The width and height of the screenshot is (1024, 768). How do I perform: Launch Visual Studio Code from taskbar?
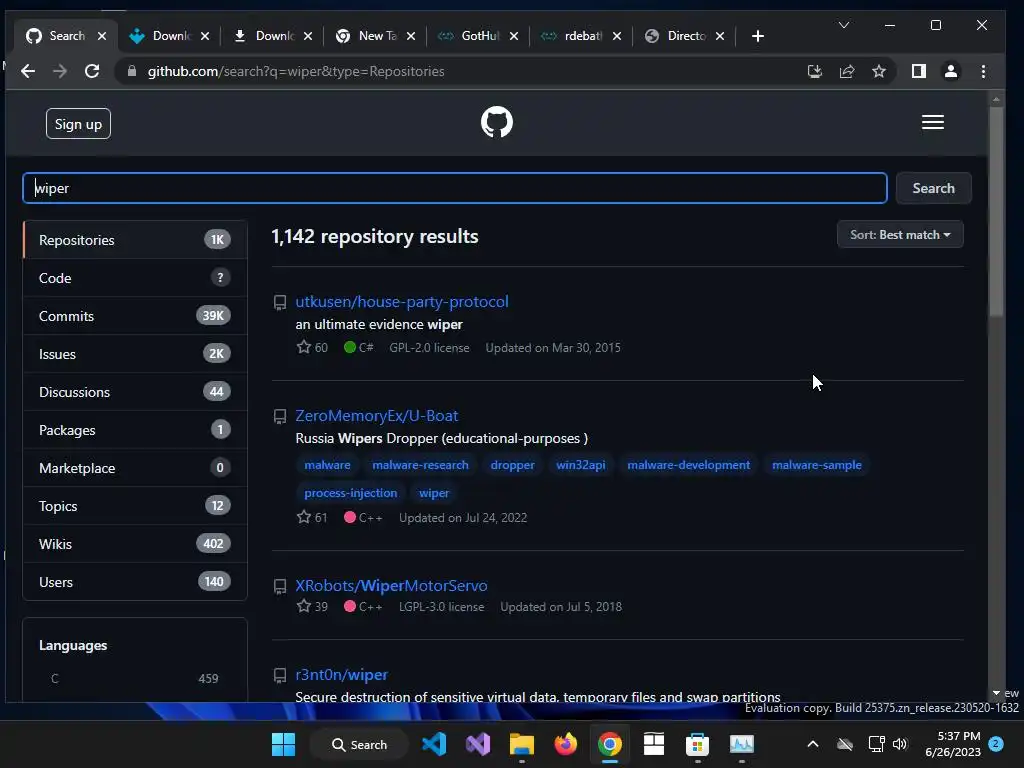[x=434, y=744]
